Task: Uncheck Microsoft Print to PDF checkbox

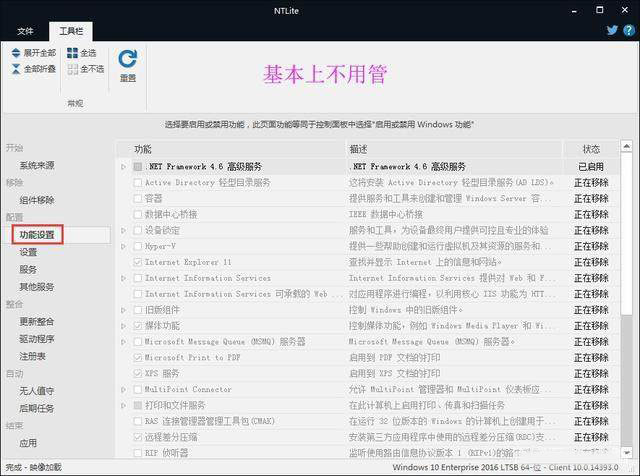Action: [x=138, y=358]
